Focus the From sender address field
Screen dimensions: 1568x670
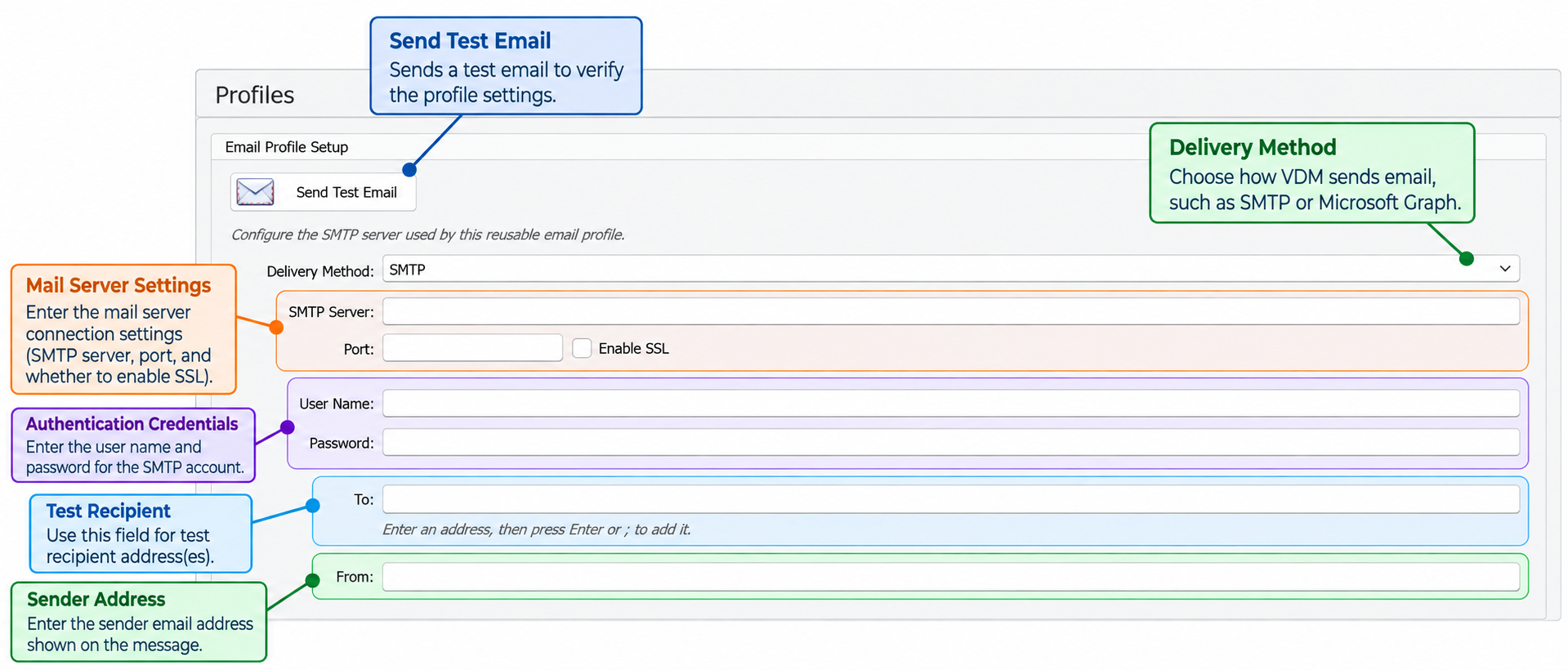(951, 577)
